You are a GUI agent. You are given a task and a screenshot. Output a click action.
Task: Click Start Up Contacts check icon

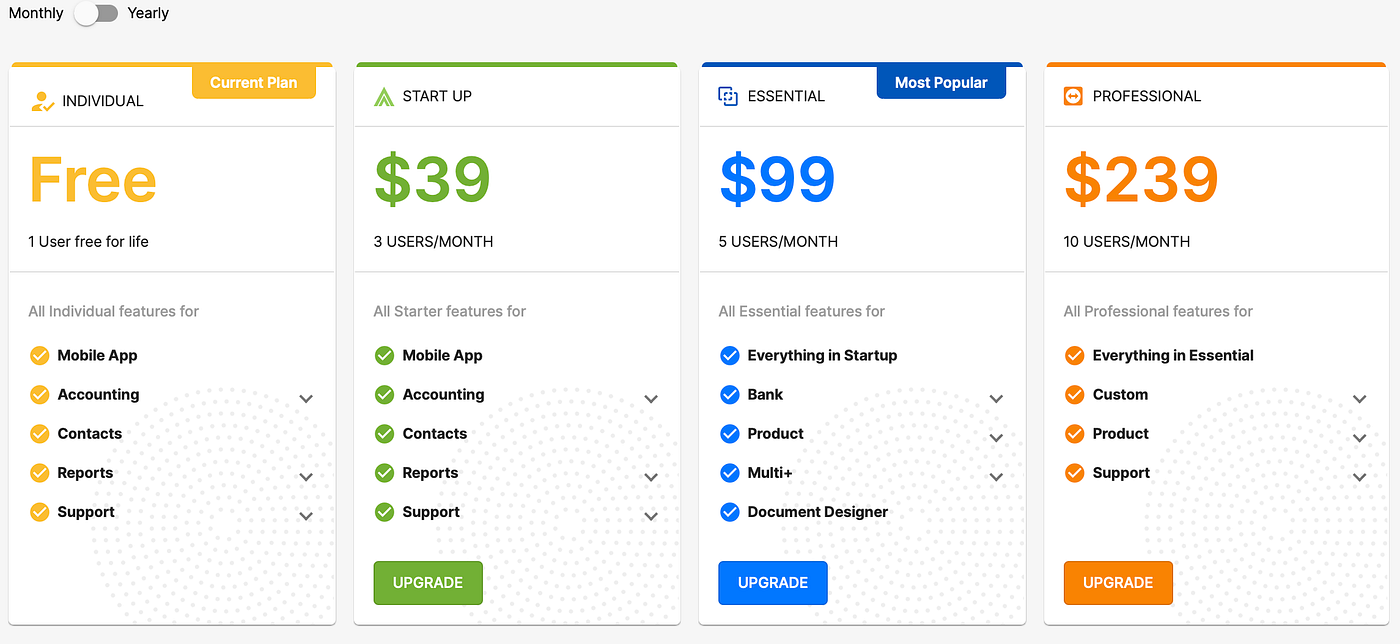tap(384, 433)
